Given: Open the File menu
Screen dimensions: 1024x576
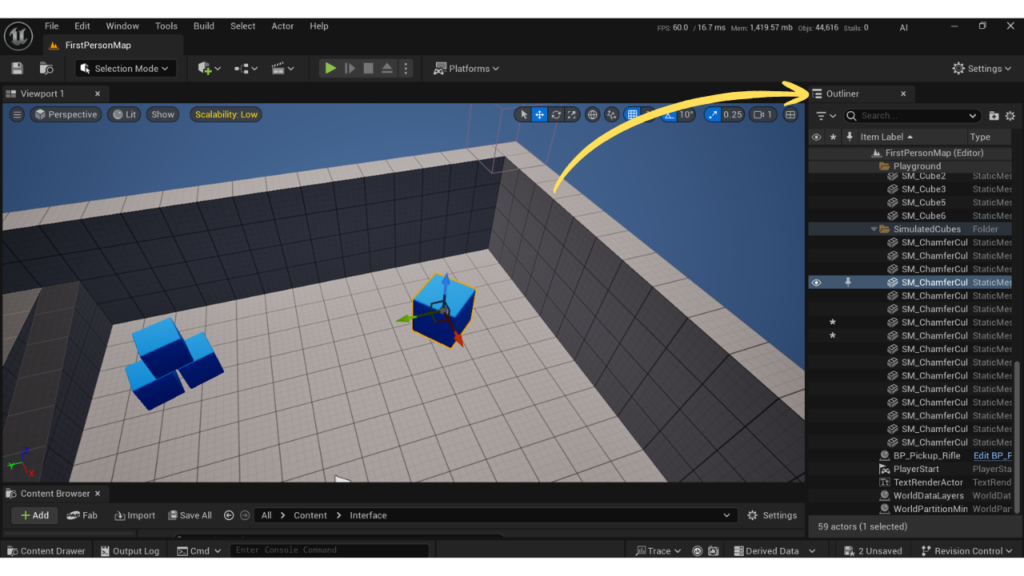Looking at the screenshot, I should (x=52, y=26).
